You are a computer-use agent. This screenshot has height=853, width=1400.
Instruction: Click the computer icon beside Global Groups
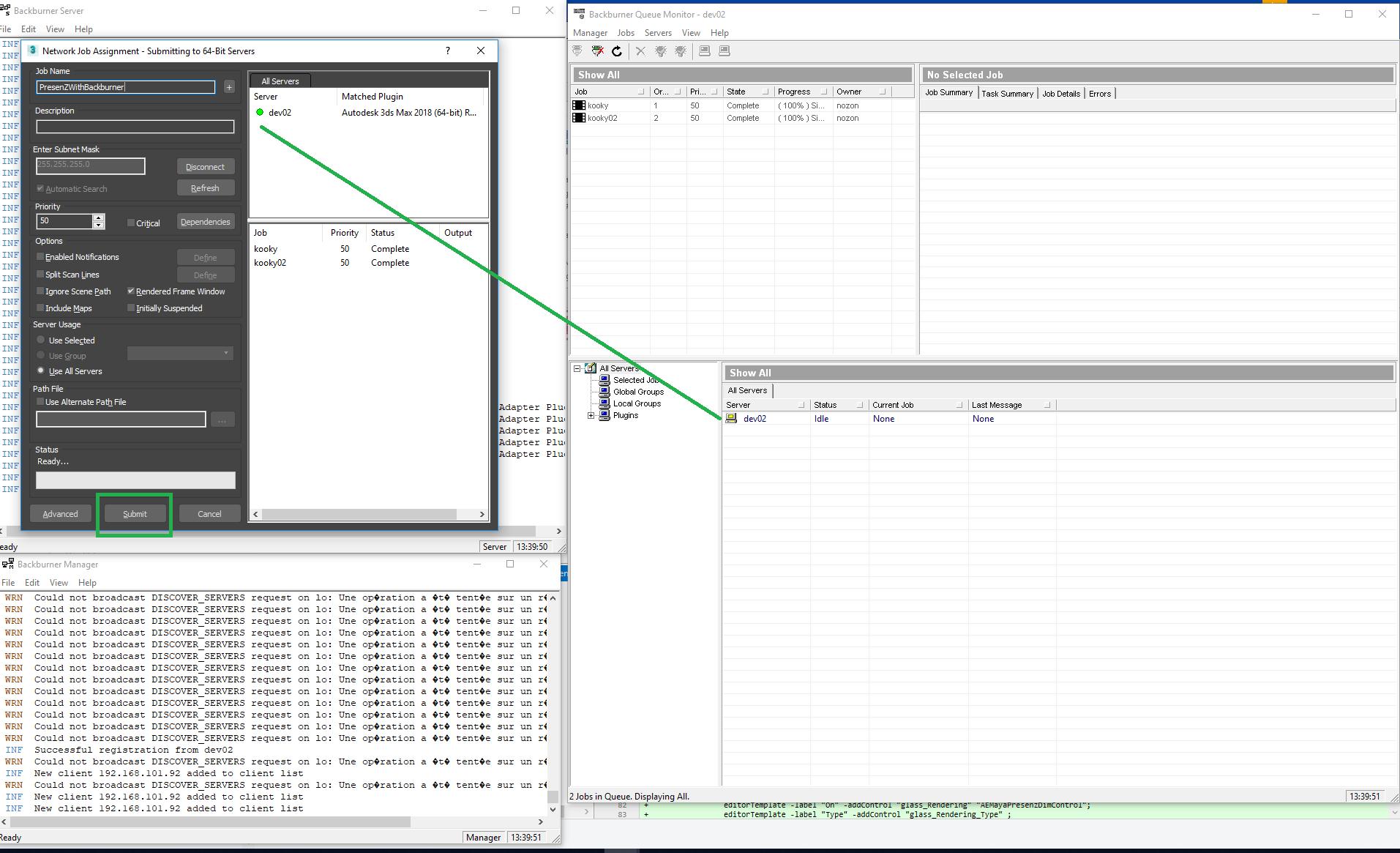tap(604, 392)
